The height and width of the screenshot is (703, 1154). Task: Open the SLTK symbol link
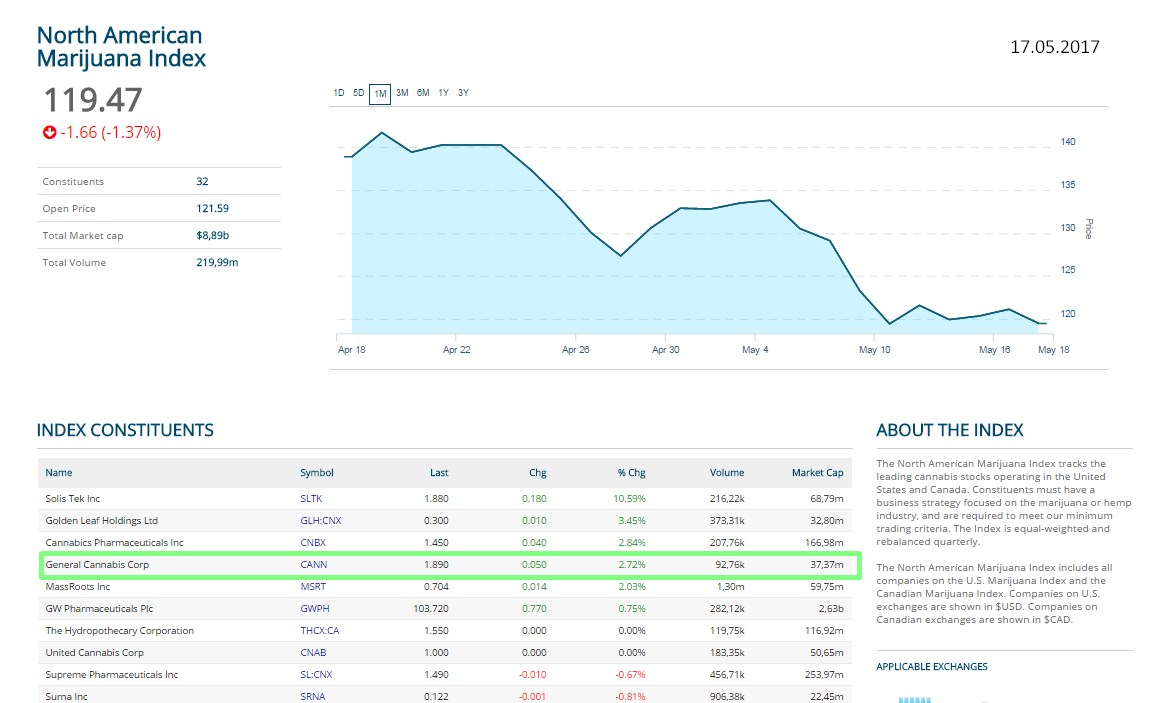pyautogui.click(x=311, y=499)
